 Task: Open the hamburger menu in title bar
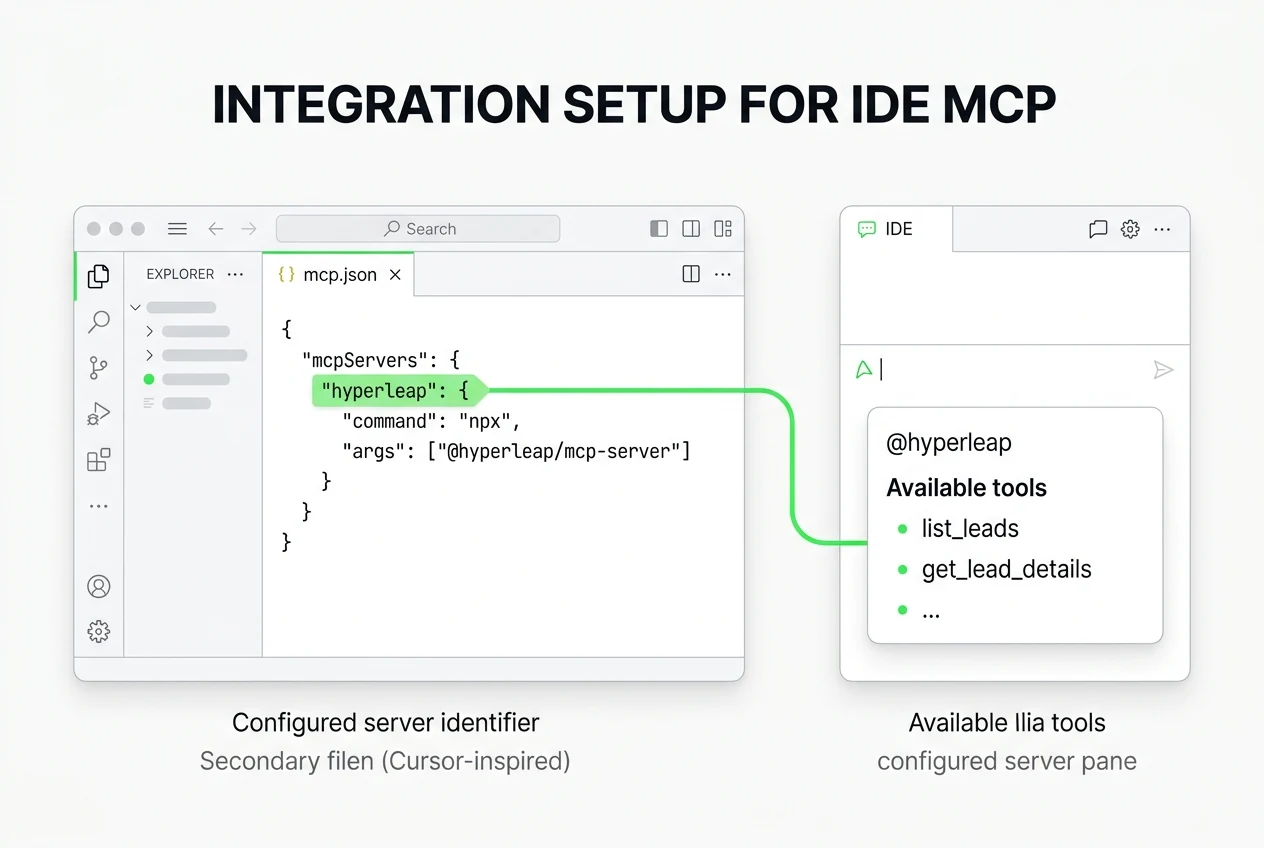(177, 228)
